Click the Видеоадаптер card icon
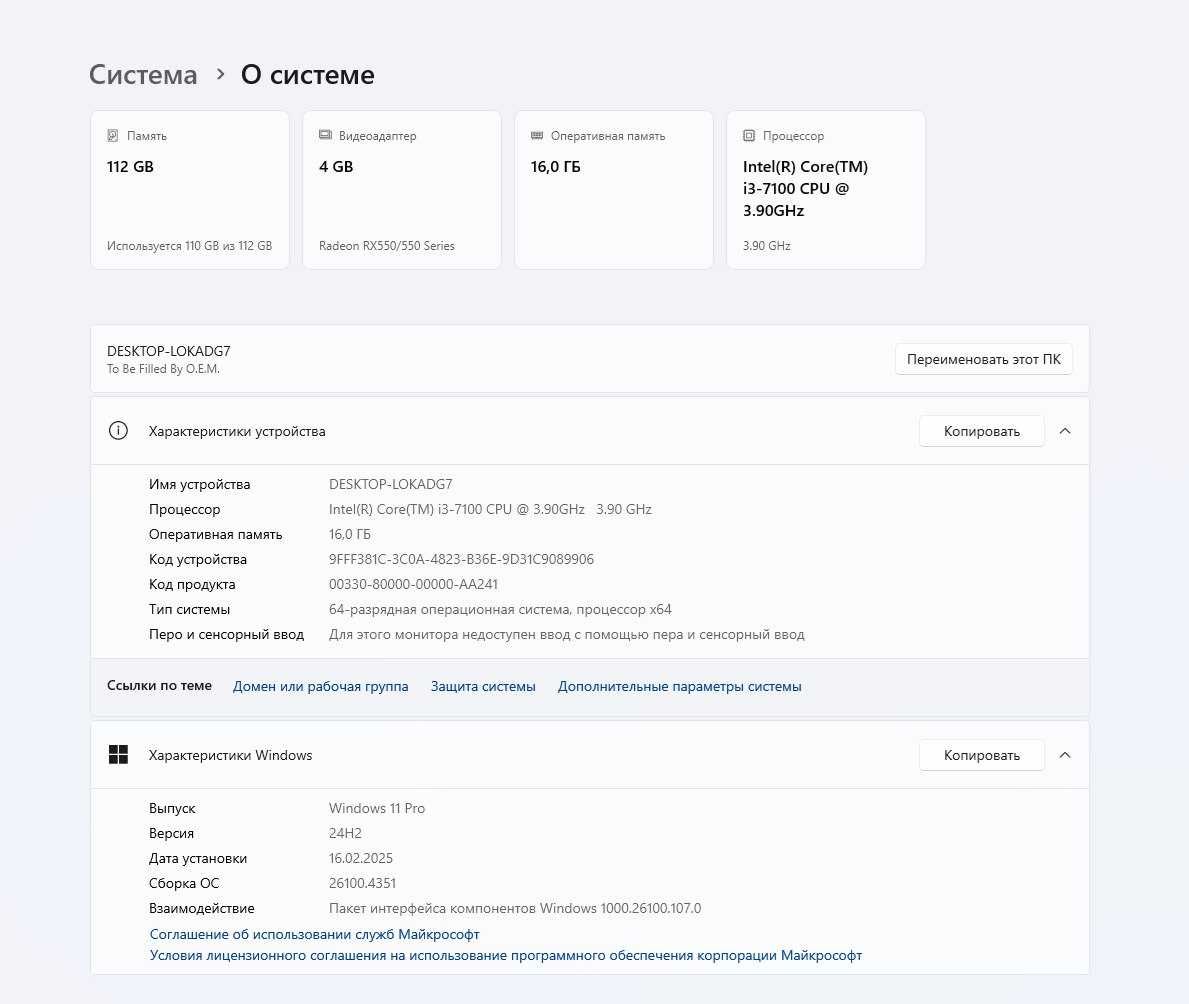This screenshot has height=1004, width=1189. (x=325, y=135)
